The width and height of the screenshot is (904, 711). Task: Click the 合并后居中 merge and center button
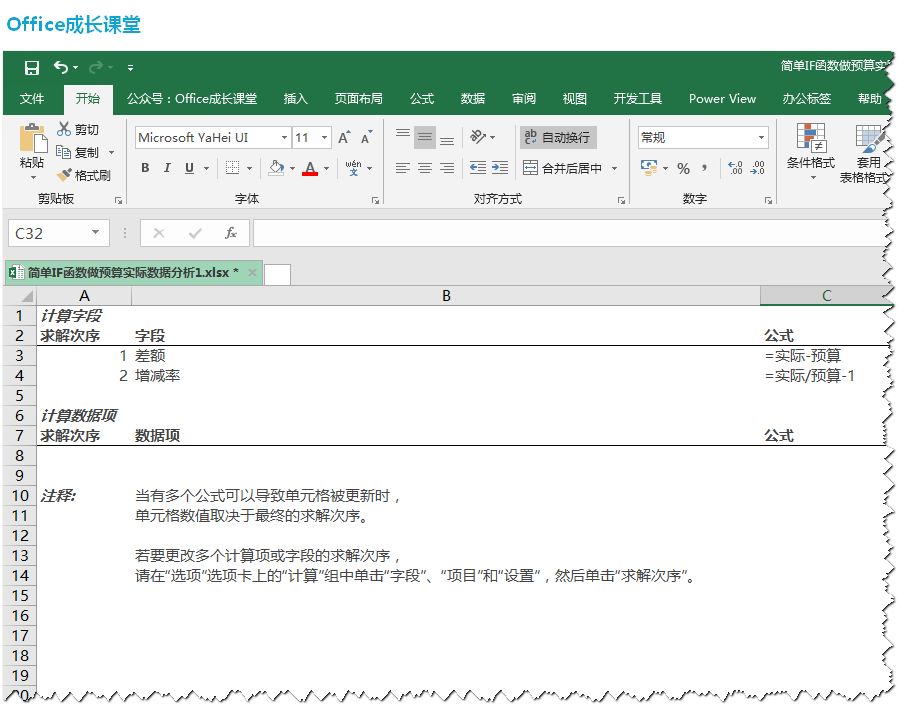[x=563, y=168]
